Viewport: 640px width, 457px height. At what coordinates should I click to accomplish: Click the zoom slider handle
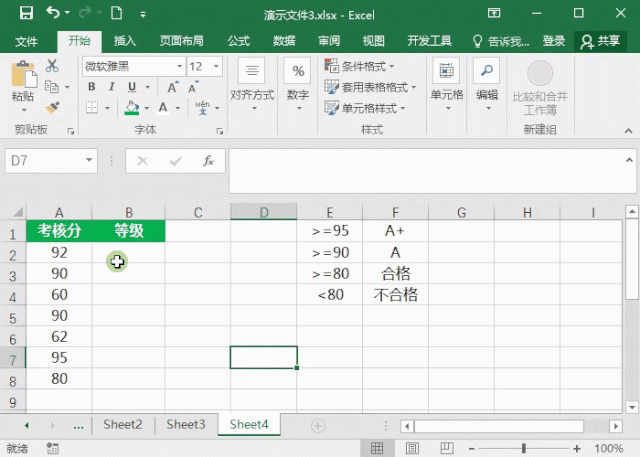click(x=524, y=449)
